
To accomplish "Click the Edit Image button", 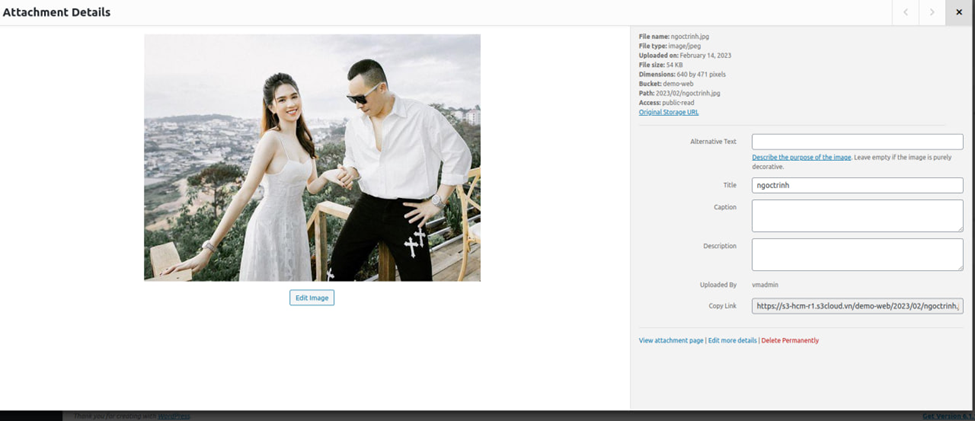I will 312,298.
